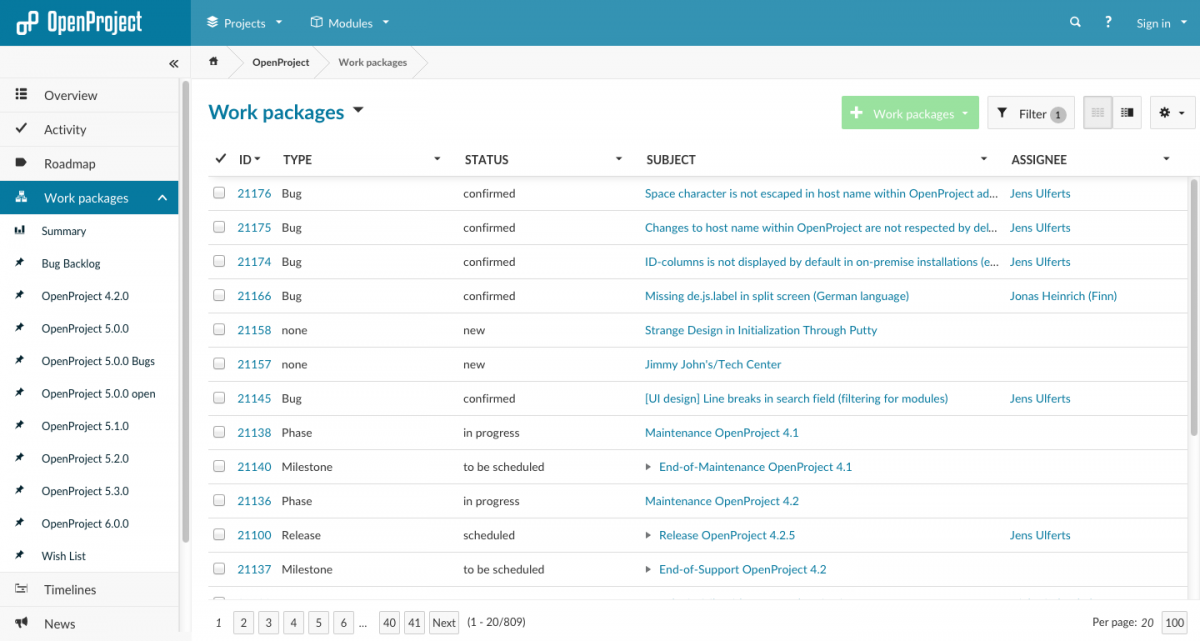This screenshot has width=1200, height=641.
Task: Expand the Modules dropdown
Action: [349, 23]
